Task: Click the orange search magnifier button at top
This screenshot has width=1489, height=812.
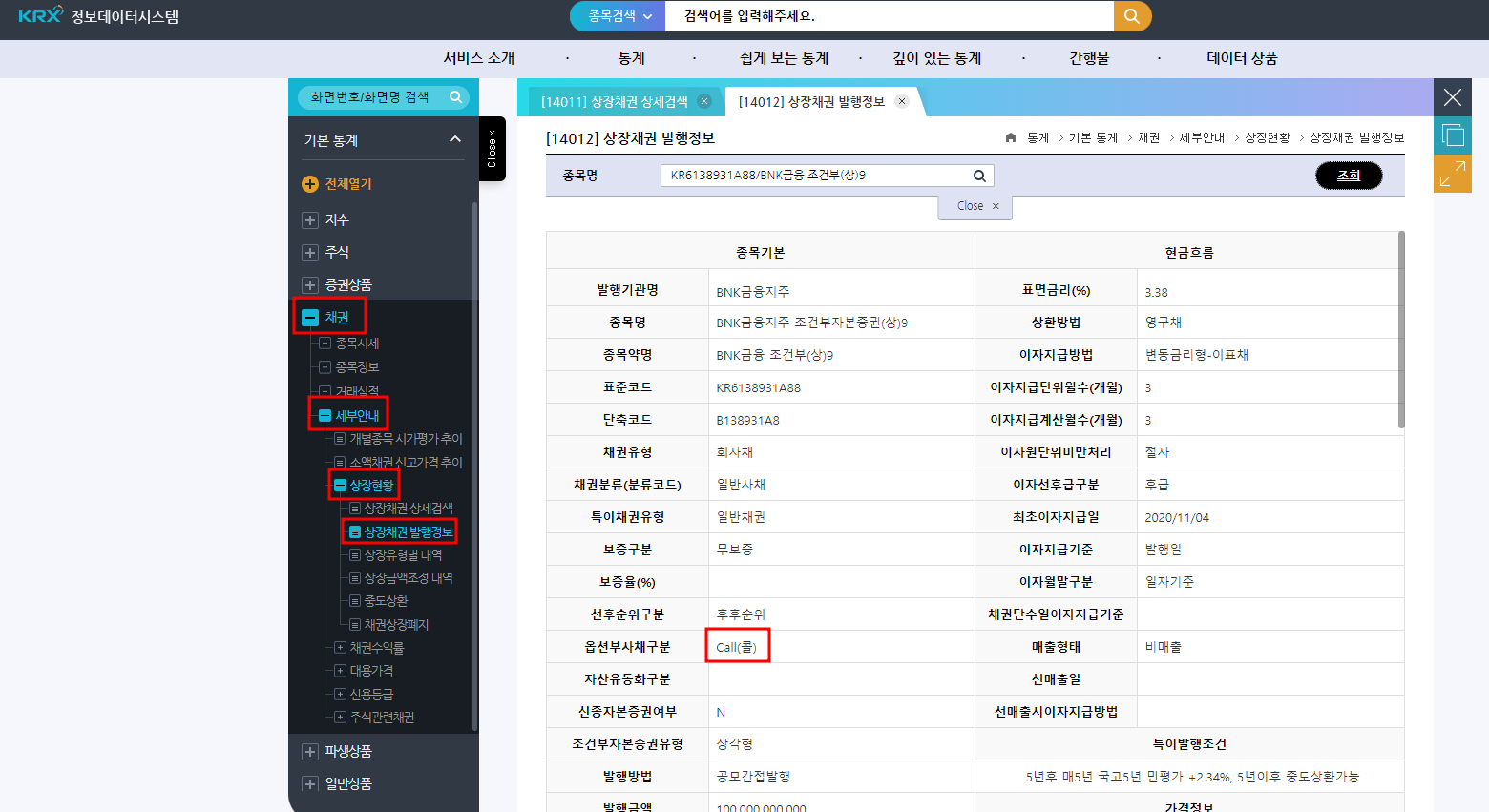Action: point(1132,16)
